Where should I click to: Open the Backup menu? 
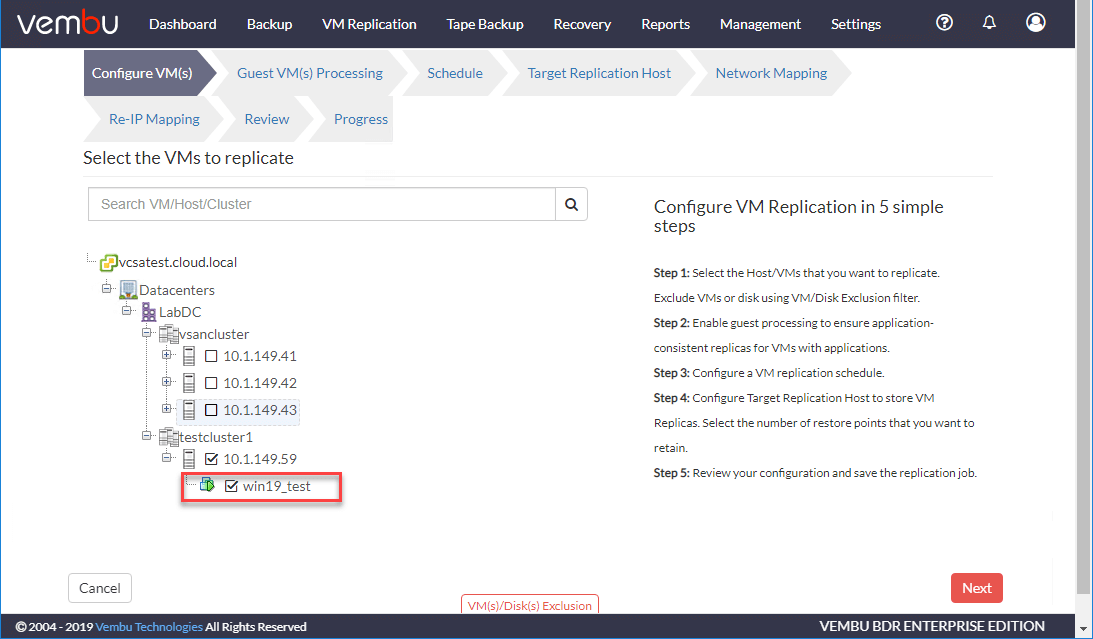[x=269, y=24]
